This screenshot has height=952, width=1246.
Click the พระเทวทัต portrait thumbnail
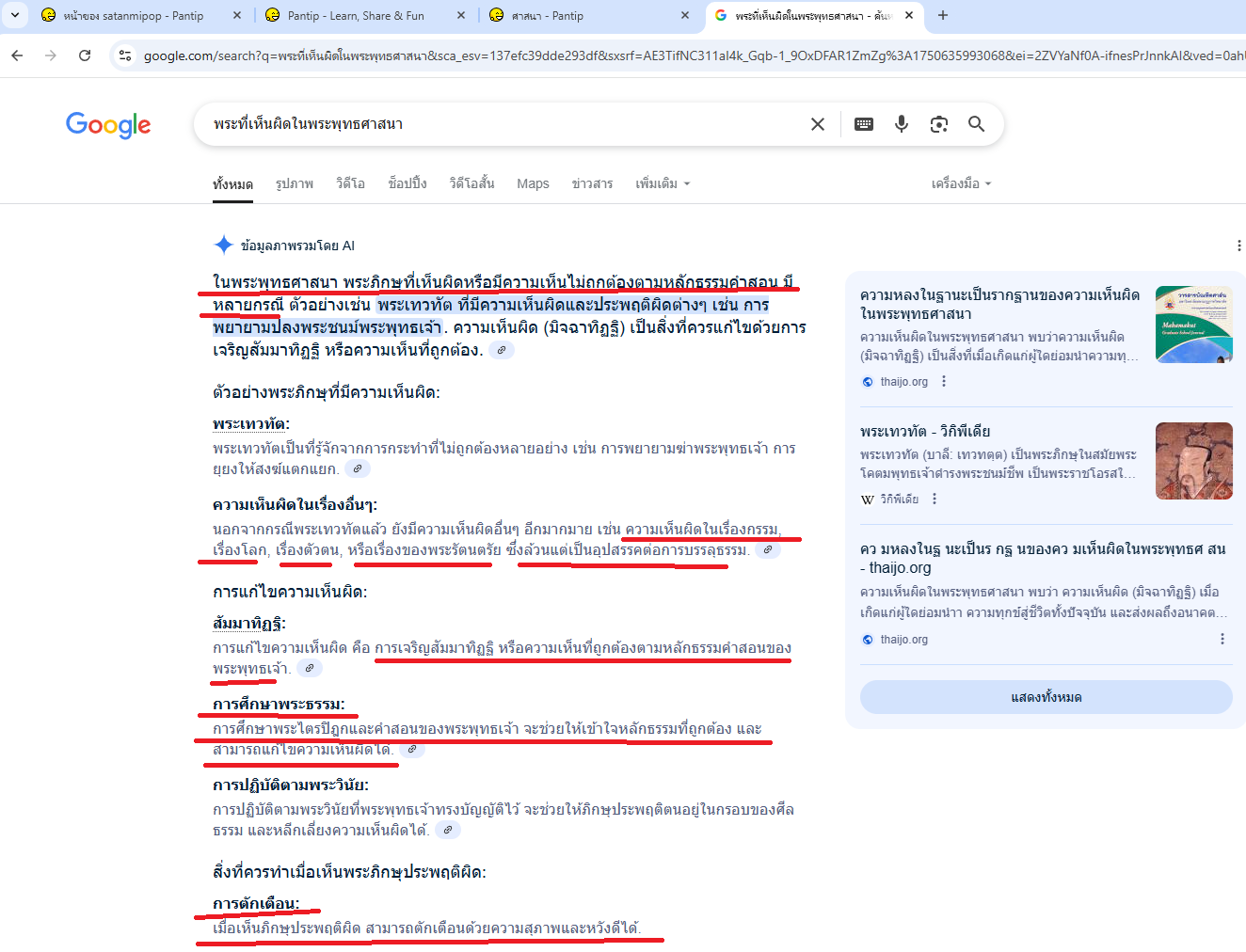[1194, 461]
